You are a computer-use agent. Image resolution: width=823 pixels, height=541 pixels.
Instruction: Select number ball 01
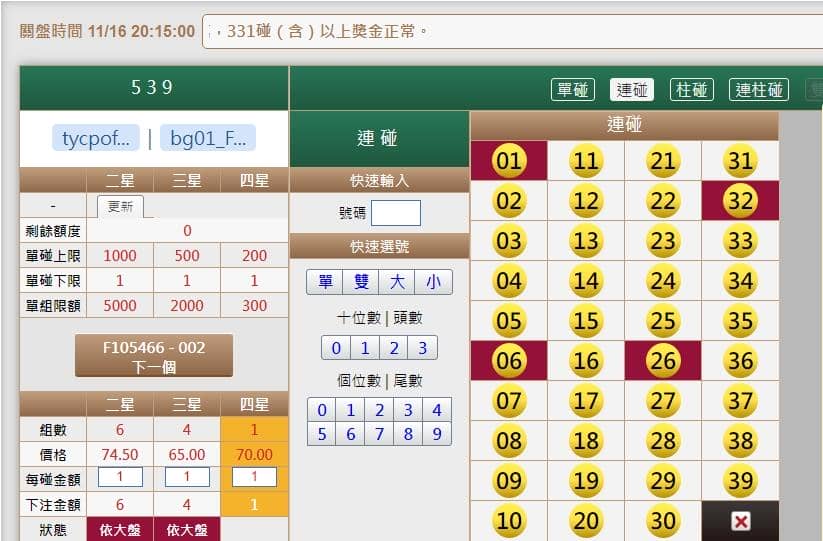pos(509,161)
